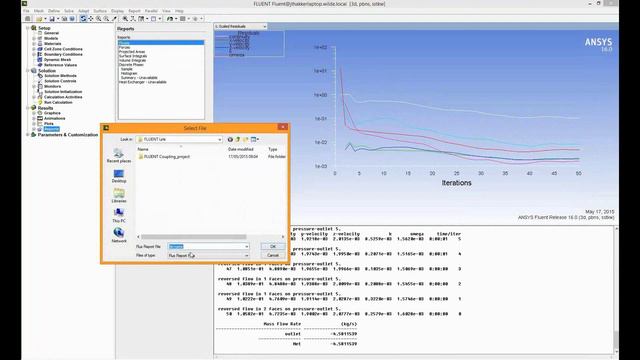640x360 pixels.
Task: Select Animations under Results
Action: coord(55,118)
